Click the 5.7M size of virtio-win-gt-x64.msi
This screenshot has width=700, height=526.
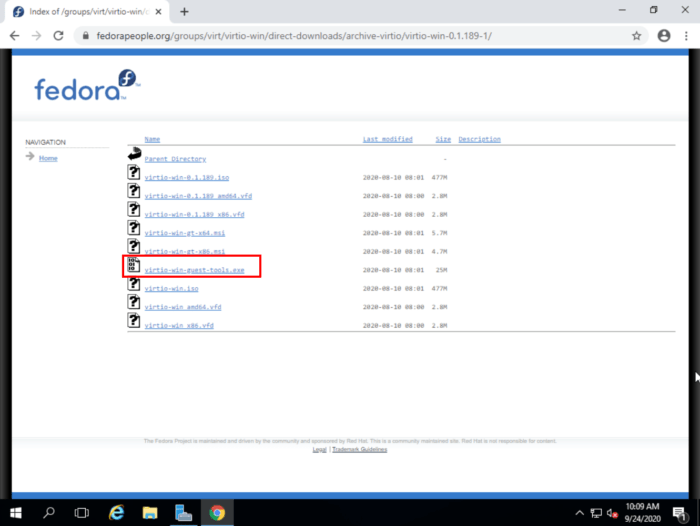pos(439,233)
